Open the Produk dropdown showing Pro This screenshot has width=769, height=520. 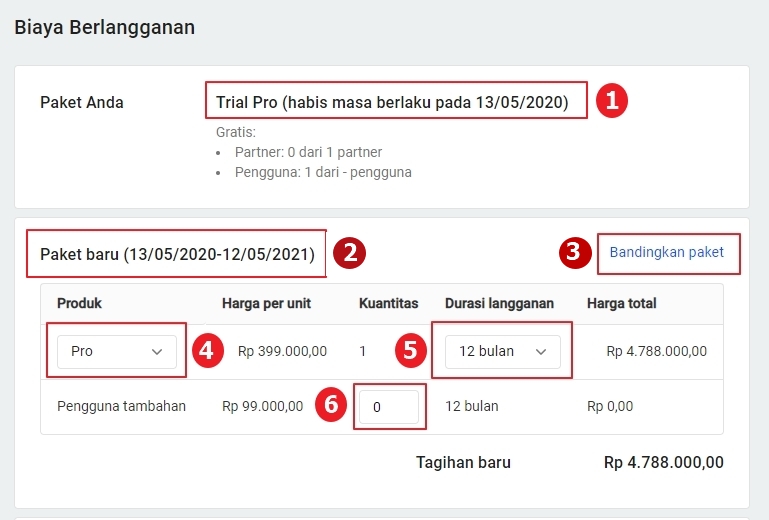pyautogui.click(x=117, y=351)
